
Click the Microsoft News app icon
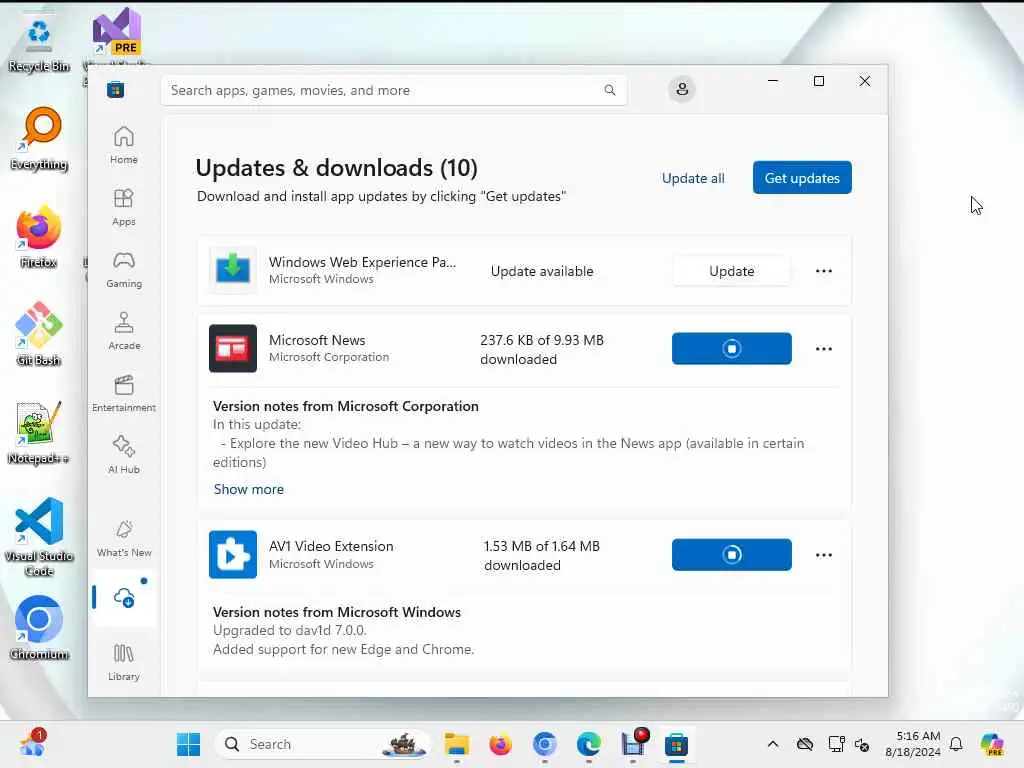tap(232, 348)
